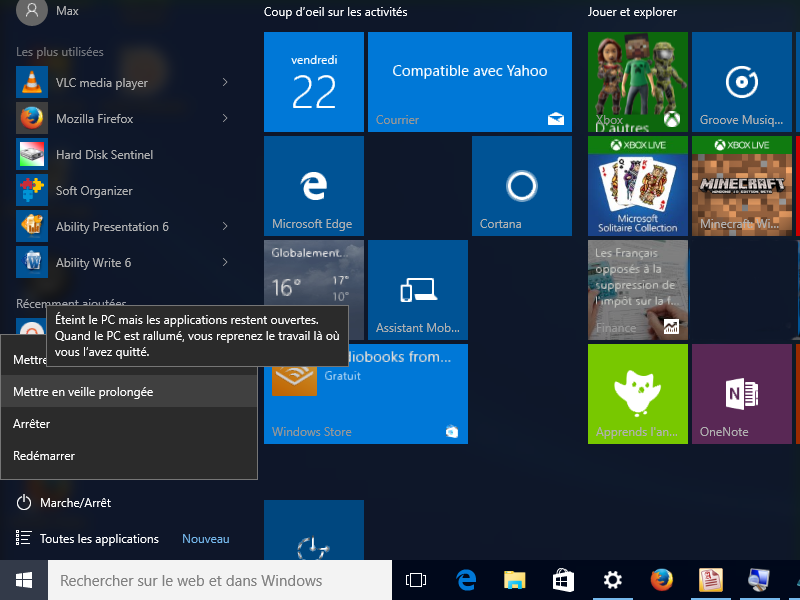Open Settings from the taskbar
Image resolution: width=800 pixels, height=600 pixels.
point(613,580)
